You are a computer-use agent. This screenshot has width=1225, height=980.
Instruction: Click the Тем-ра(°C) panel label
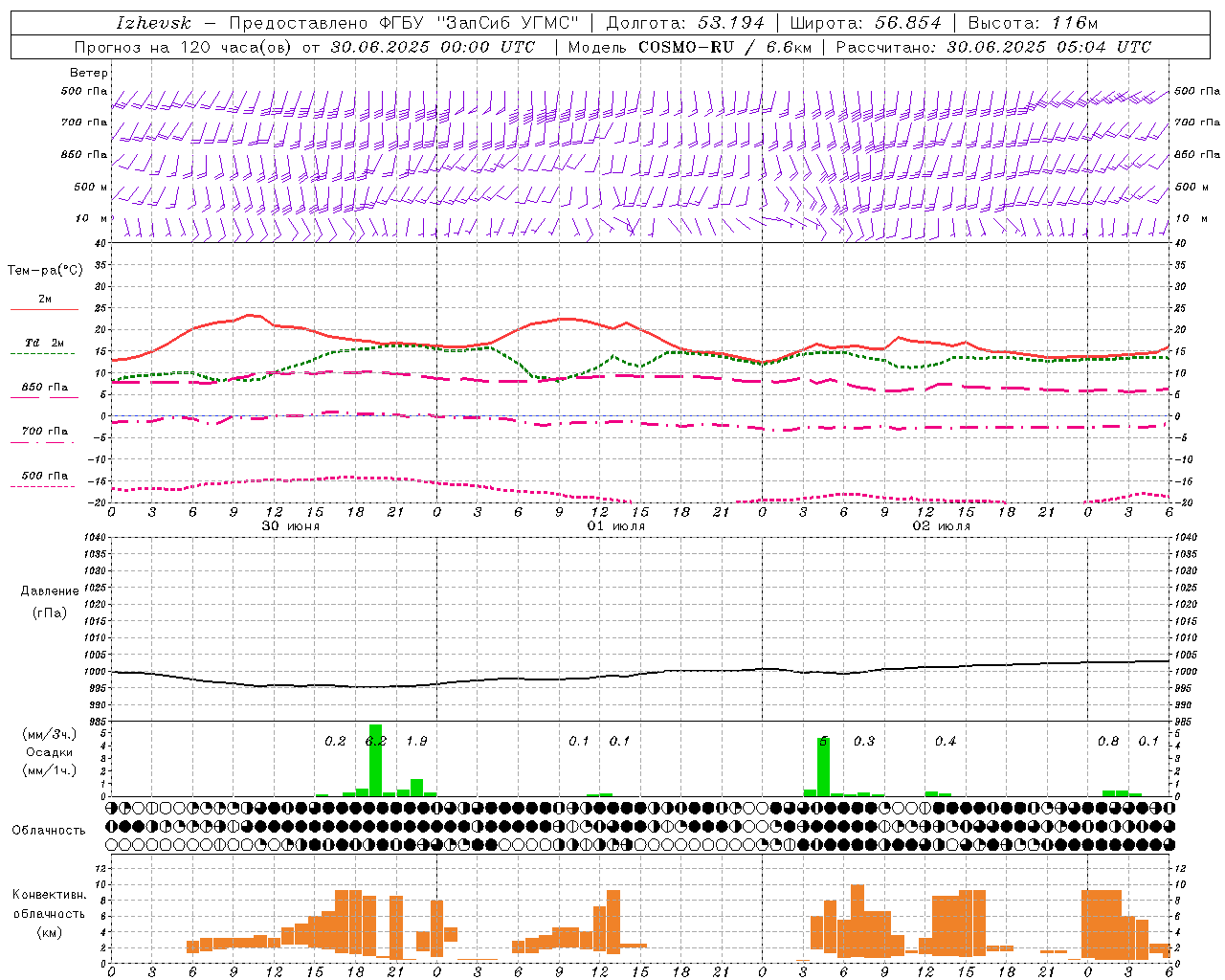click(45, 271)
